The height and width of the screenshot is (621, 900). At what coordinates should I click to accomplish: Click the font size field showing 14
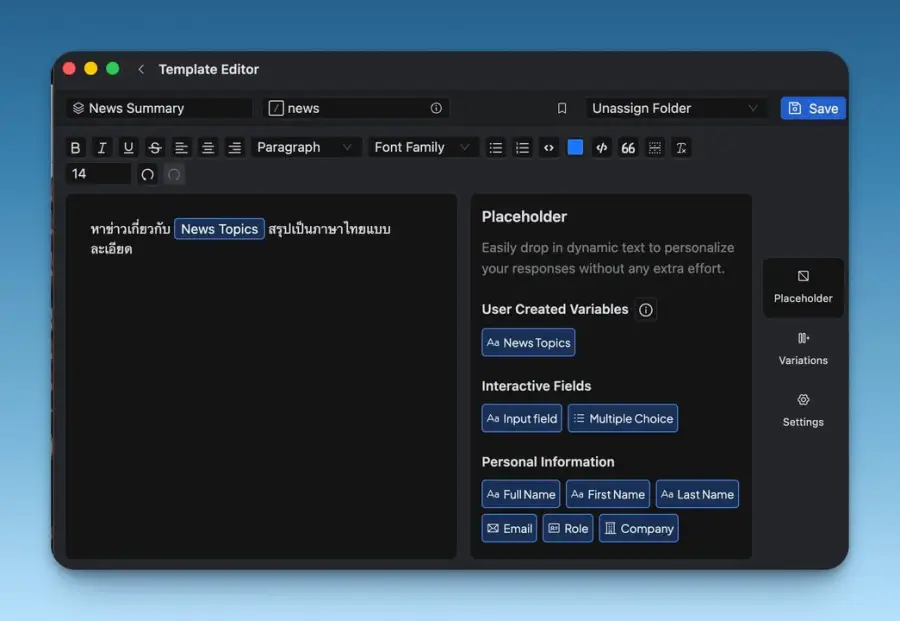tap(98, 174)
